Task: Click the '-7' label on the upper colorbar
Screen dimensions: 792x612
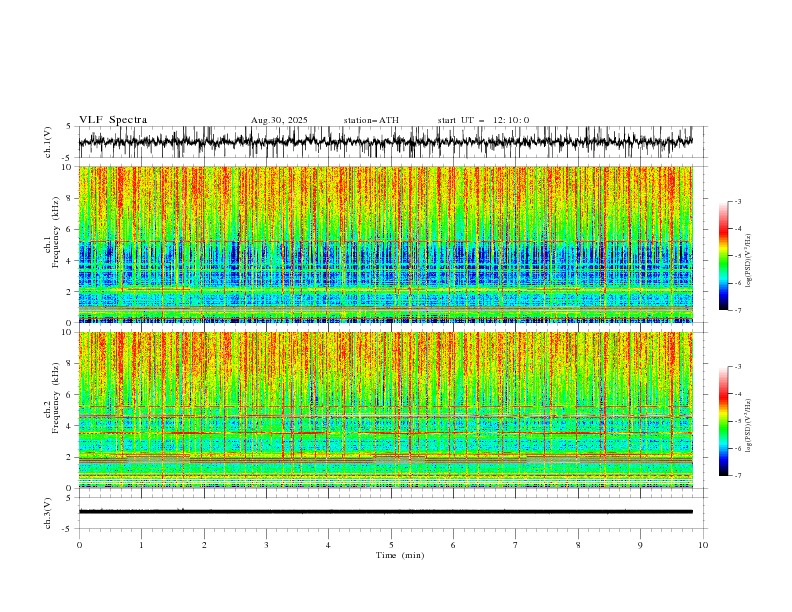Action: coord(737,310)
